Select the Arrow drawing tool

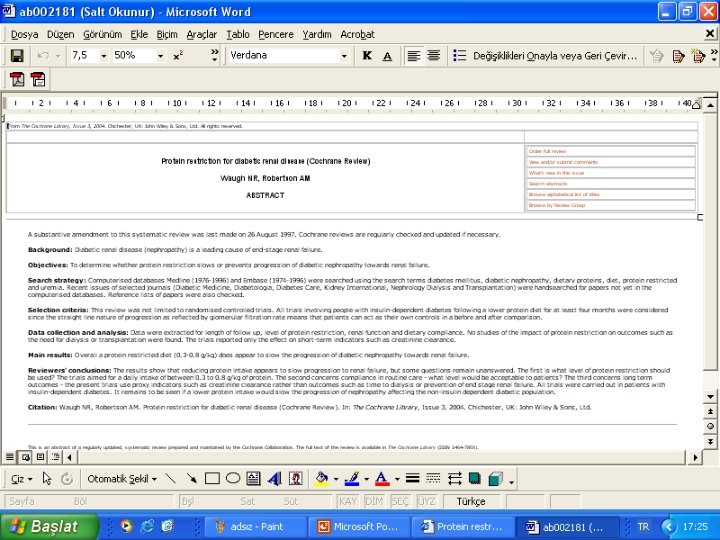pos(191,478)
